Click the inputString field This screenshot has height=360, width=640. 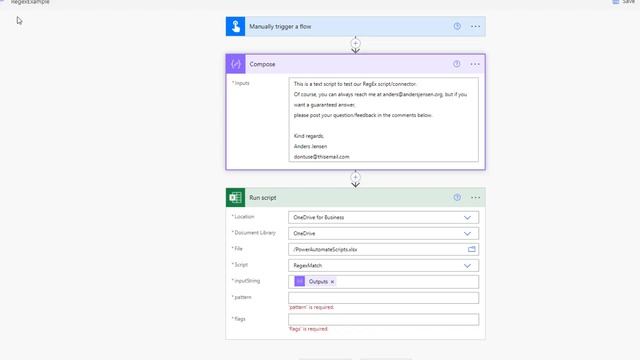(x=384, y=282)
